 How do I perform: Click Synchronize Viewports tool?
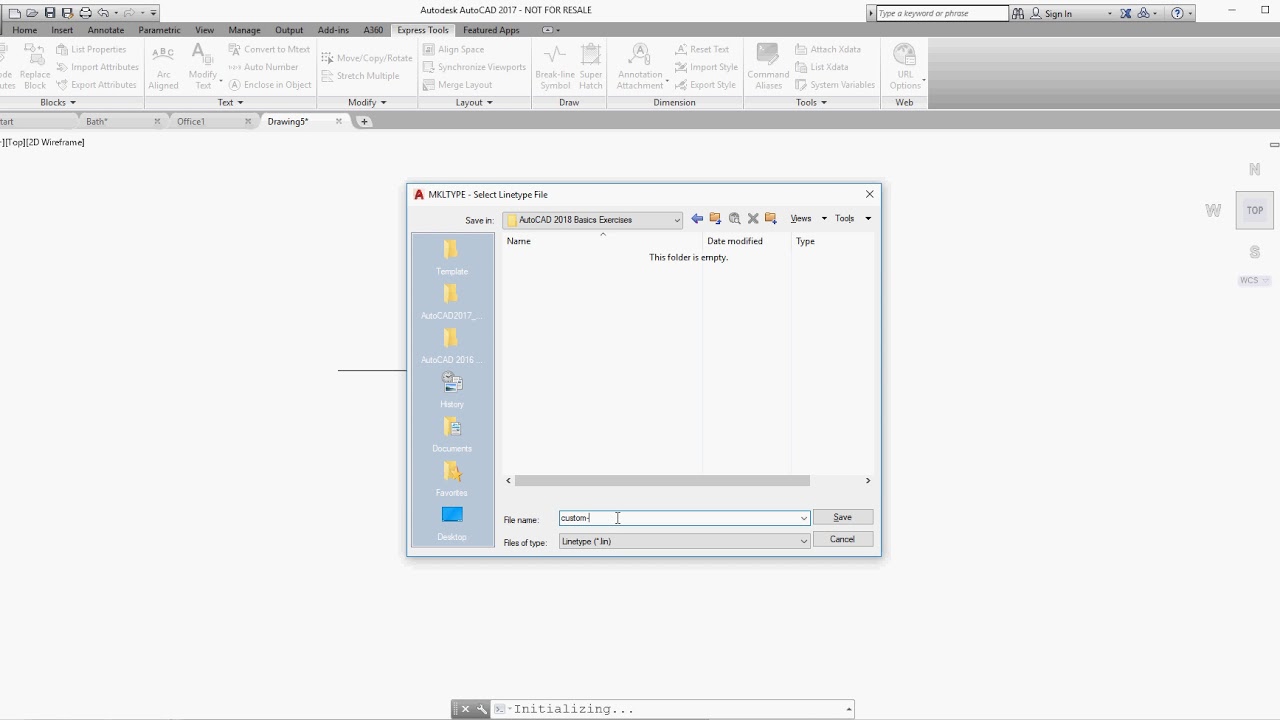[x=473, y=67]
